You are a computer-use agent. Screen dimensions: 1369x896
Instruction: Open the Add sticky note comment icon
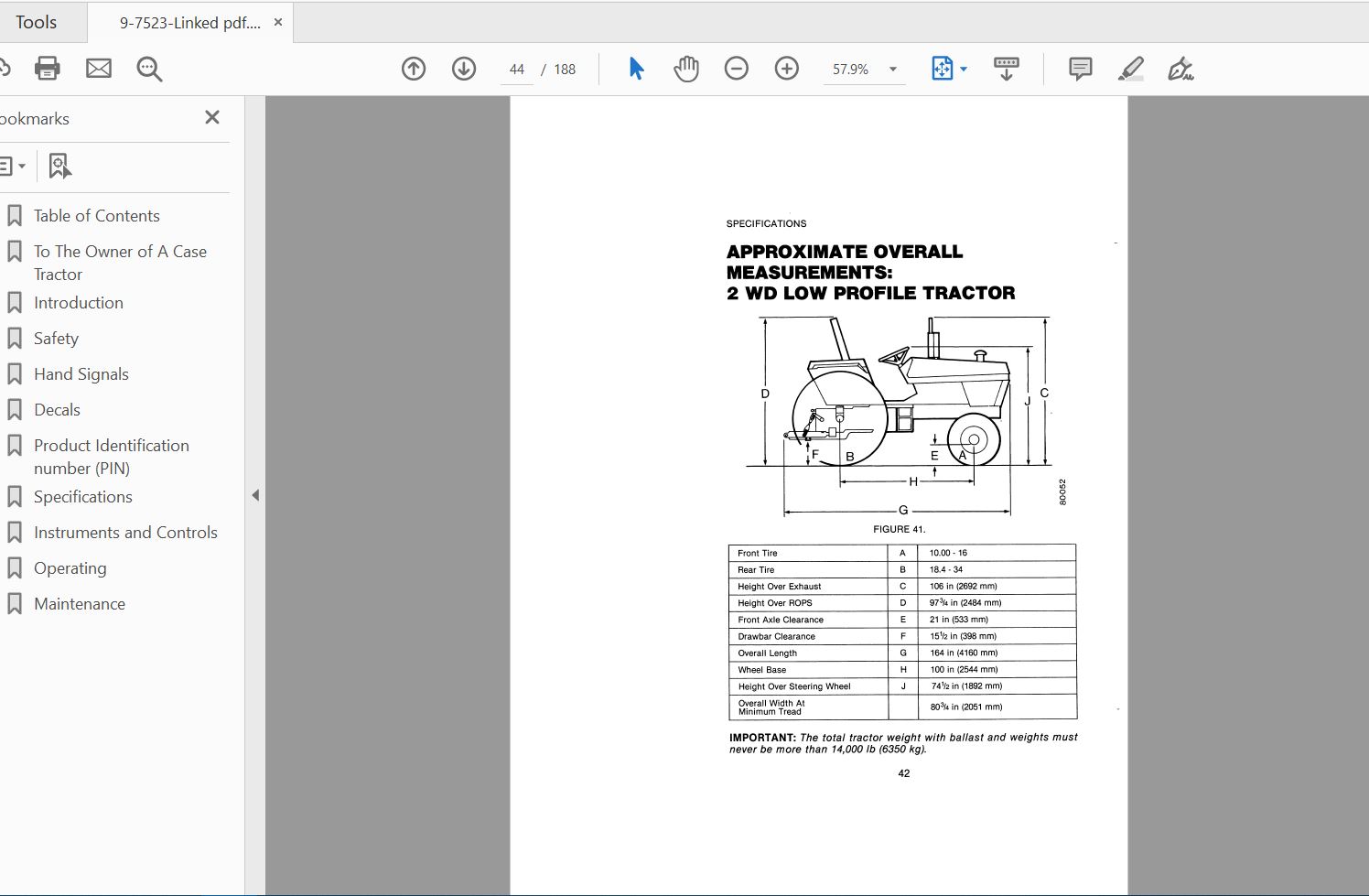[x=1079, y=68]
